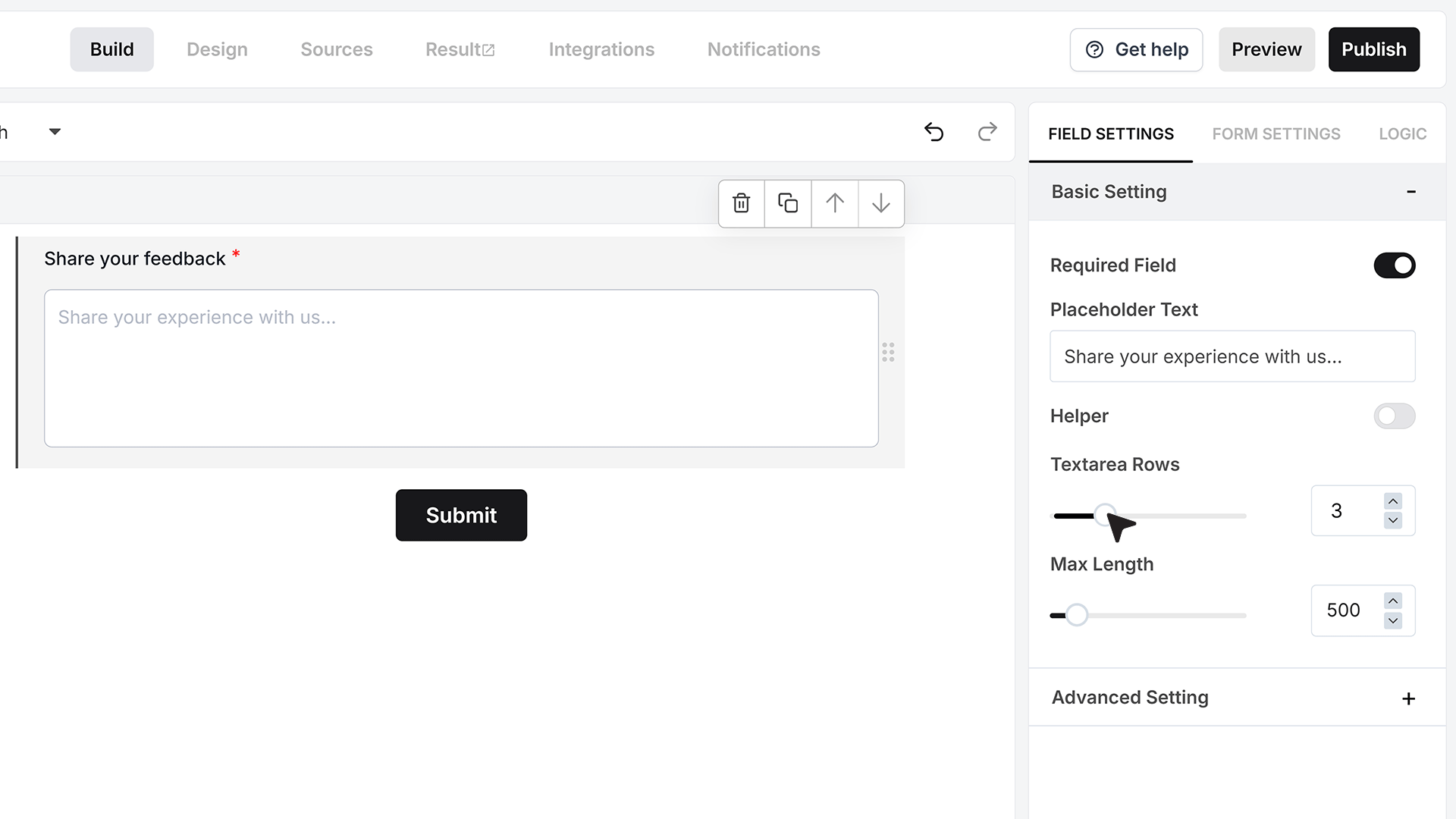
Task: Publish the form
Action: tap(1373, 50)
